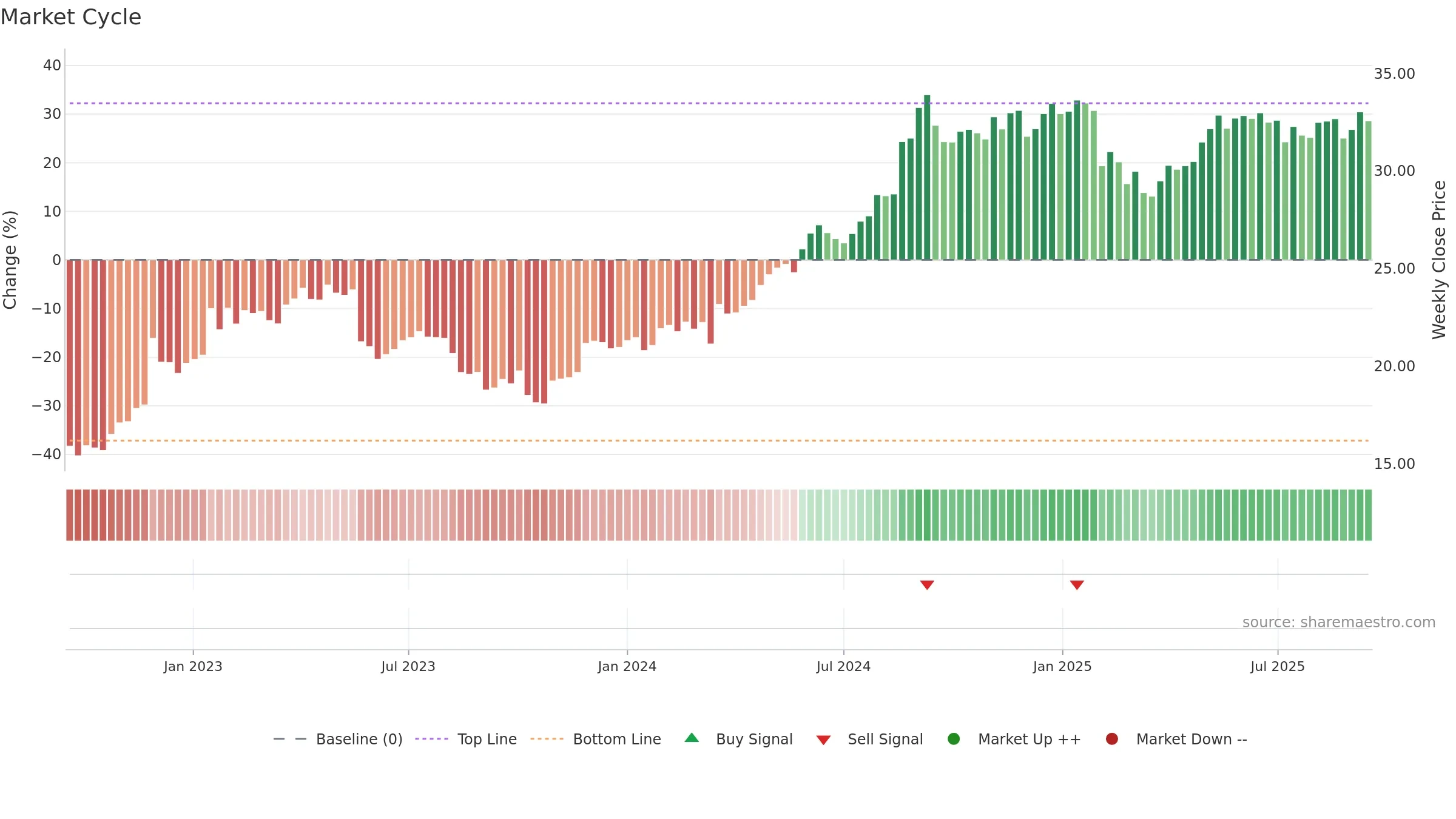Click the orange dotted Bottom Line legend swatch
This screenshot has height=819, width=1456.
(x=547, y=739)
